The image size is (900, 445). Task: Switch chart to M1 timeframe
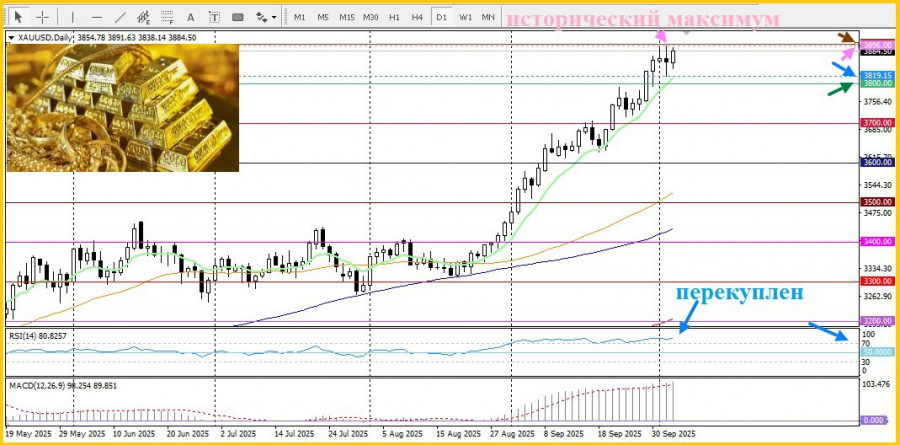(x=299, y=17)
